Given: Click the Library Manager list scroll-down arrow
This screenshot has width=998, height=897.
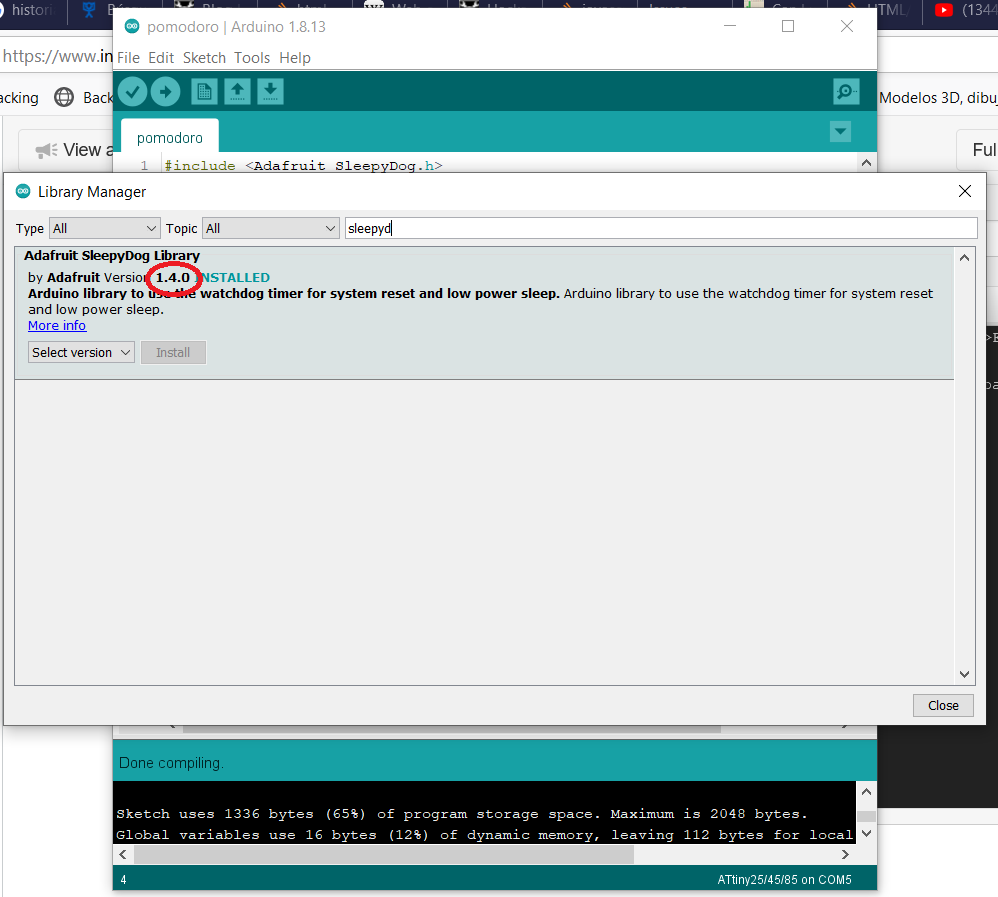Looking at the screenshot, I should coord(964,674).
